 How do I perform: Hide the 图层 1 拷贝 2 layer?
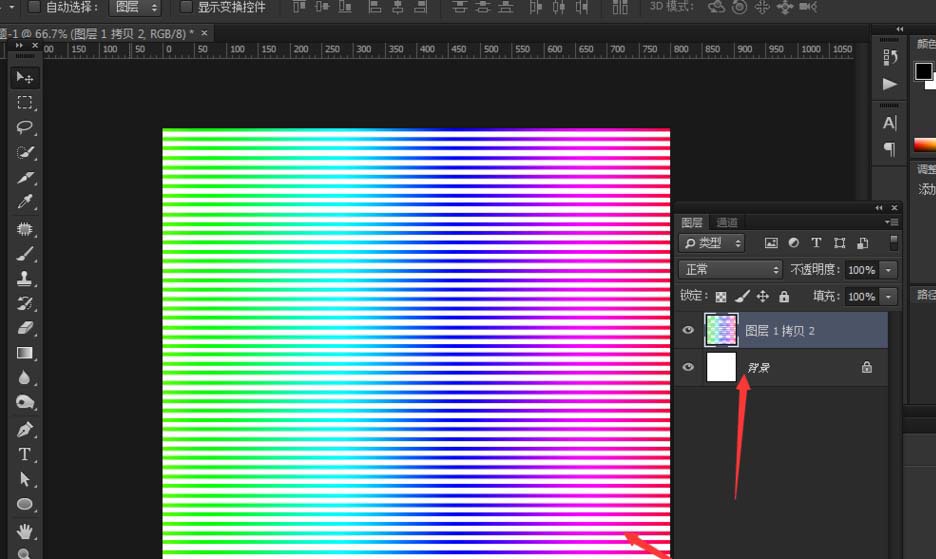pos(688,330)
